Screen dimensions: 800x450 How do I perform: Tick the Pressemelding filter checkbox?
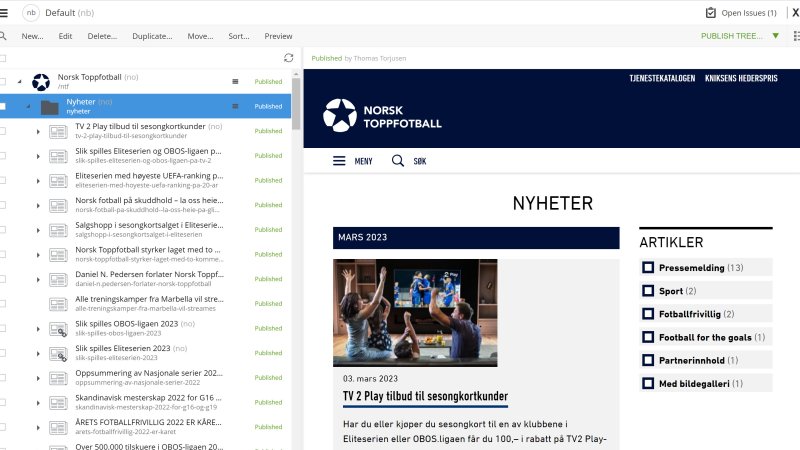tap(648, 267)
